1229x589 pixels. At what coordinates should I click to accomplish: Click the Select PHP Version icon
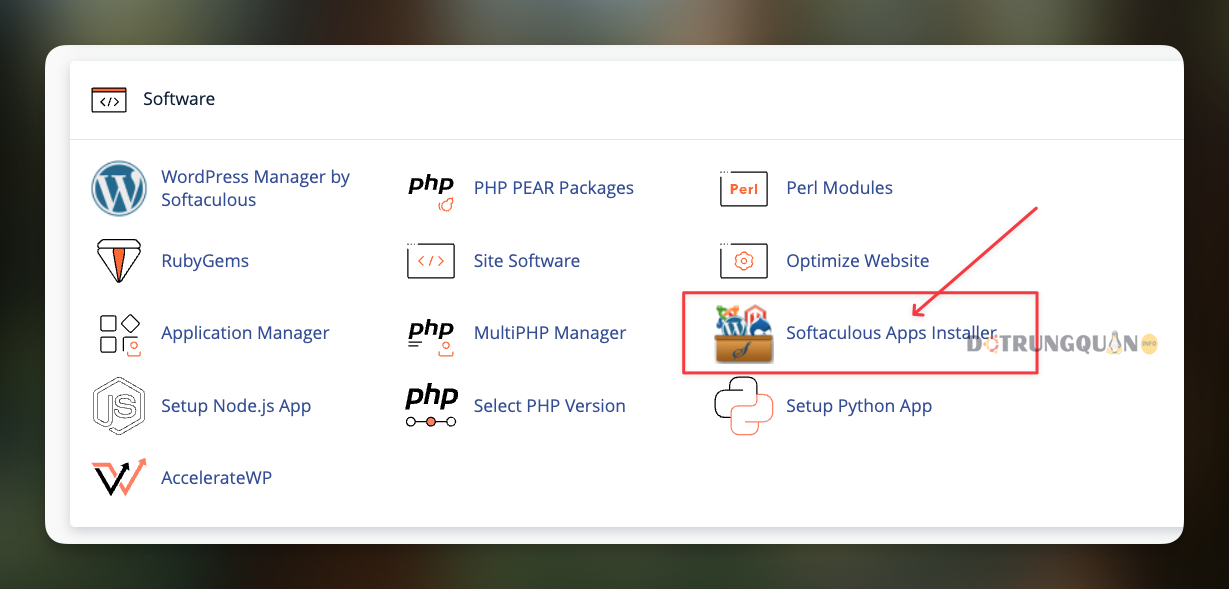click(x=431, y=406)
